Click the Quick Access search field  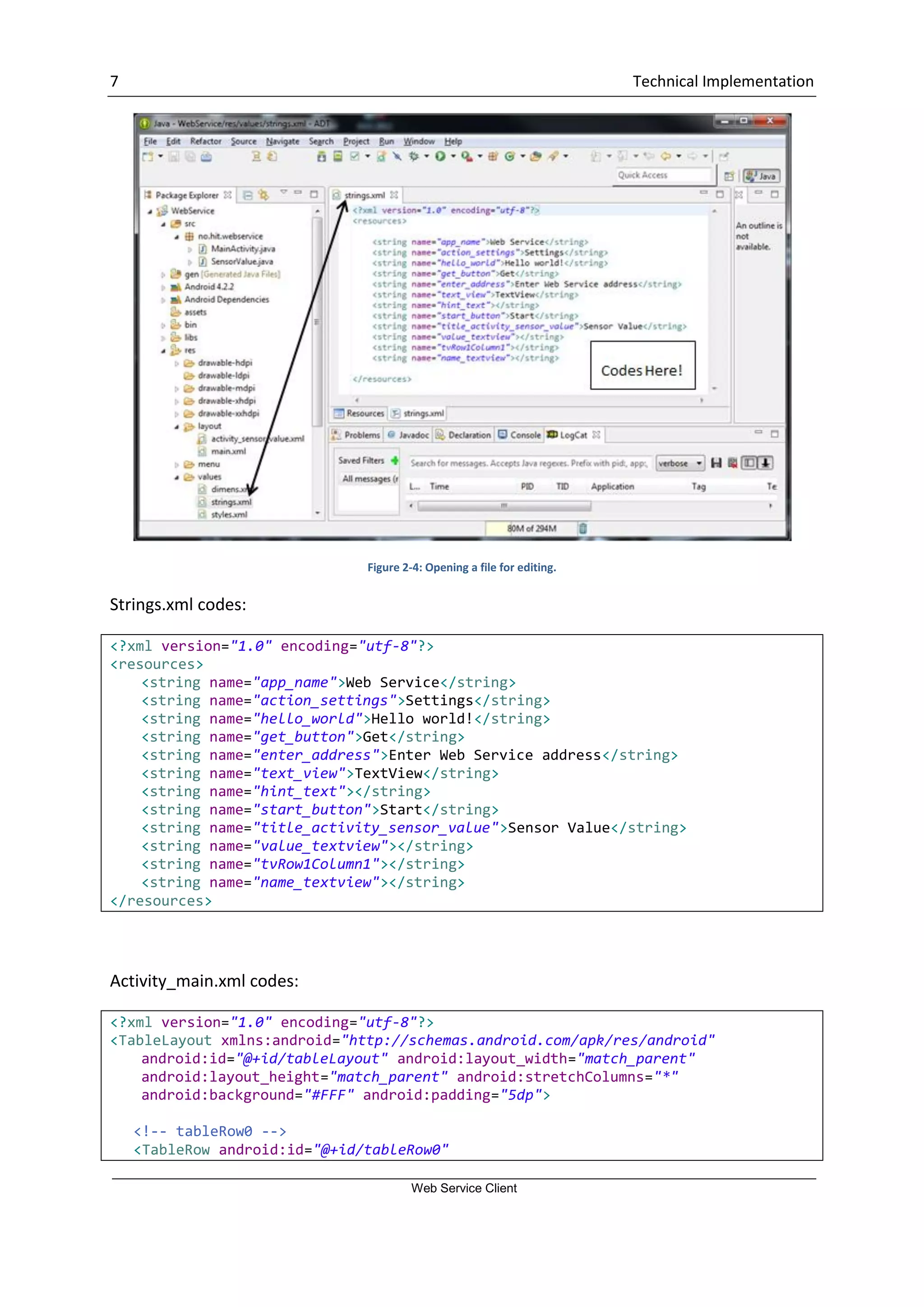pos(663,175)
